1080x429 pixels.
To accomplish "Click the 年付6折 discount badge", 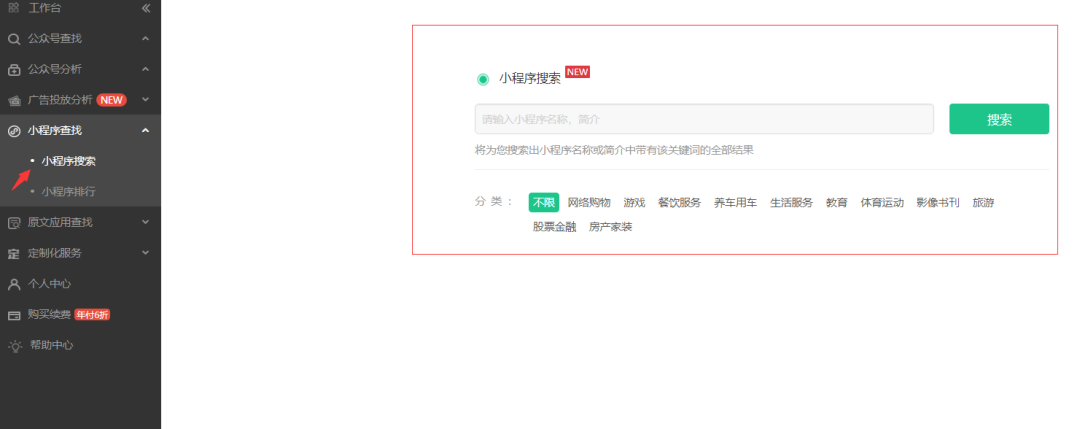I will coord(92,315).
